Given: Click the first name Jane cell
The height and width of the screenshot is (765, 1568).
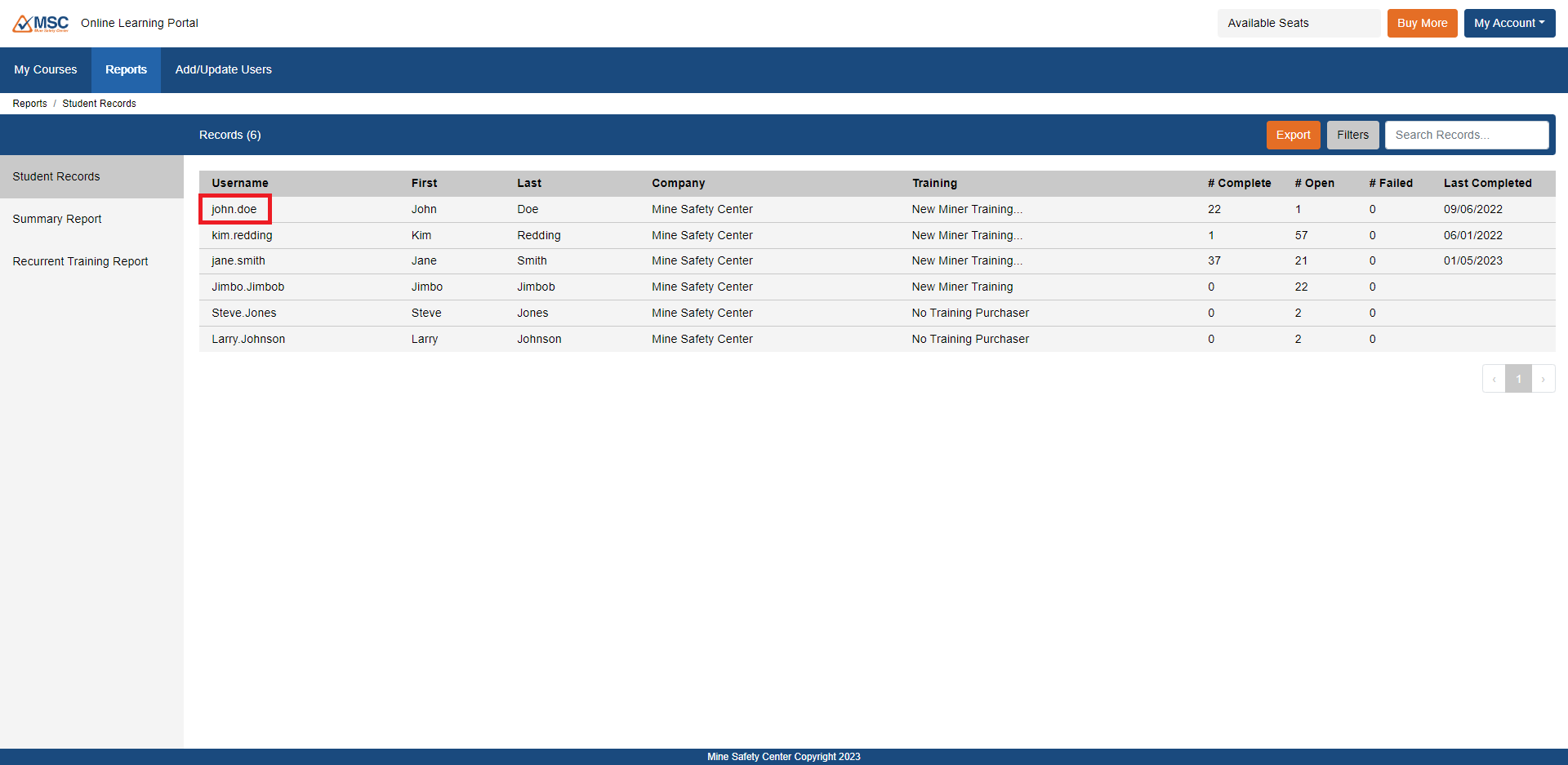Looking at the screenshot, I should (x=424, y=260).
